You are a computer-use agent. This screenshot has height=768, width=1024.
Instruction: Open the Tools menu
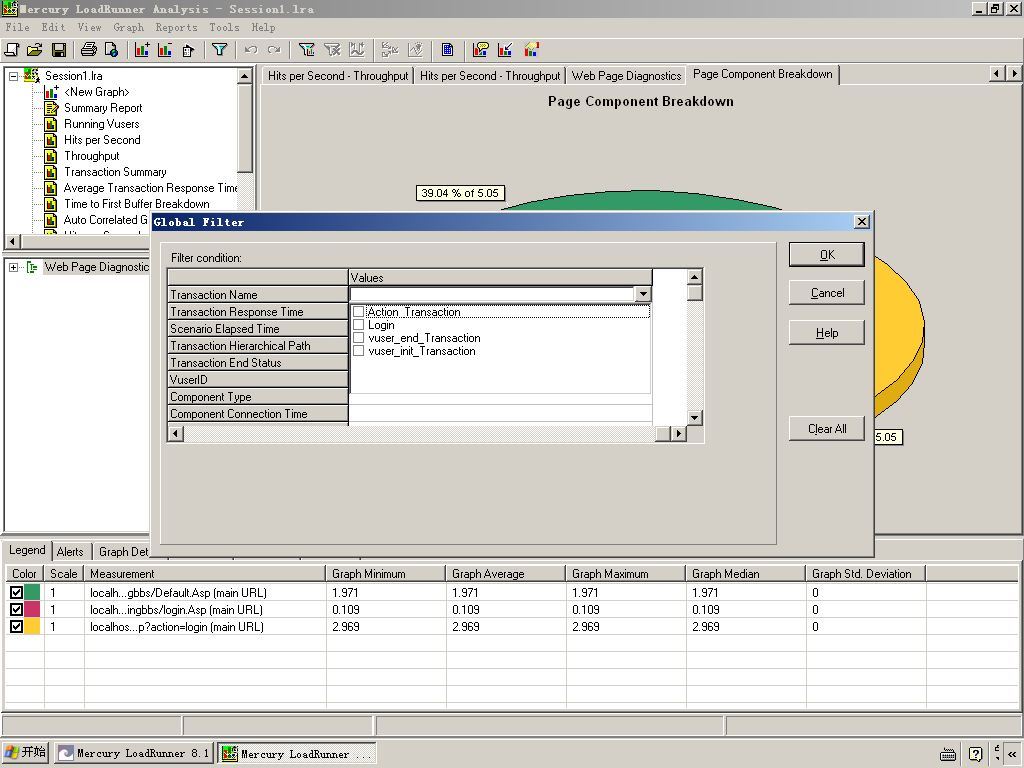224,27
